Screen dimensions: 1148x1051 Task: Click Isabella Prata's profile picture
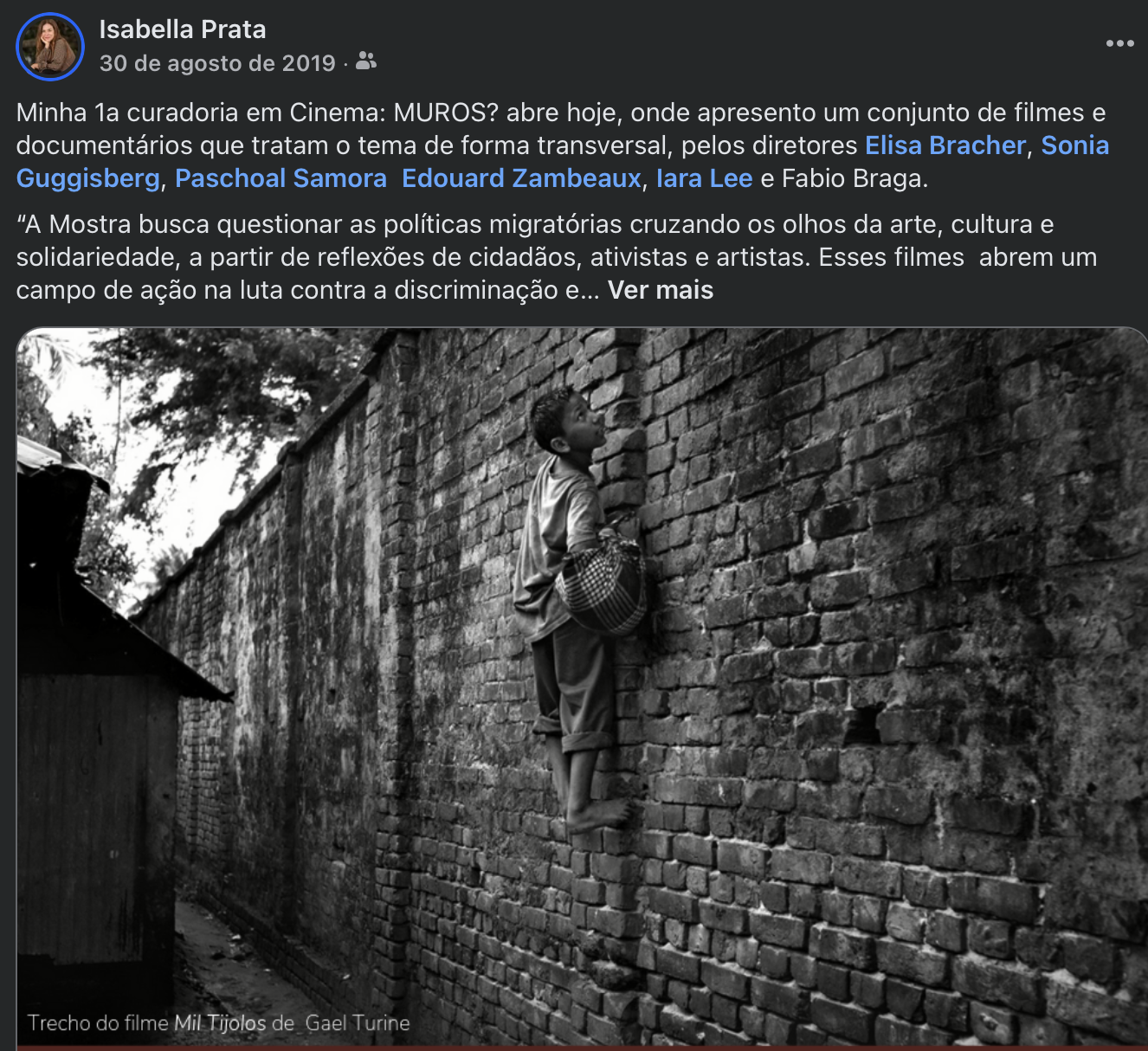(x=50, y=47)
